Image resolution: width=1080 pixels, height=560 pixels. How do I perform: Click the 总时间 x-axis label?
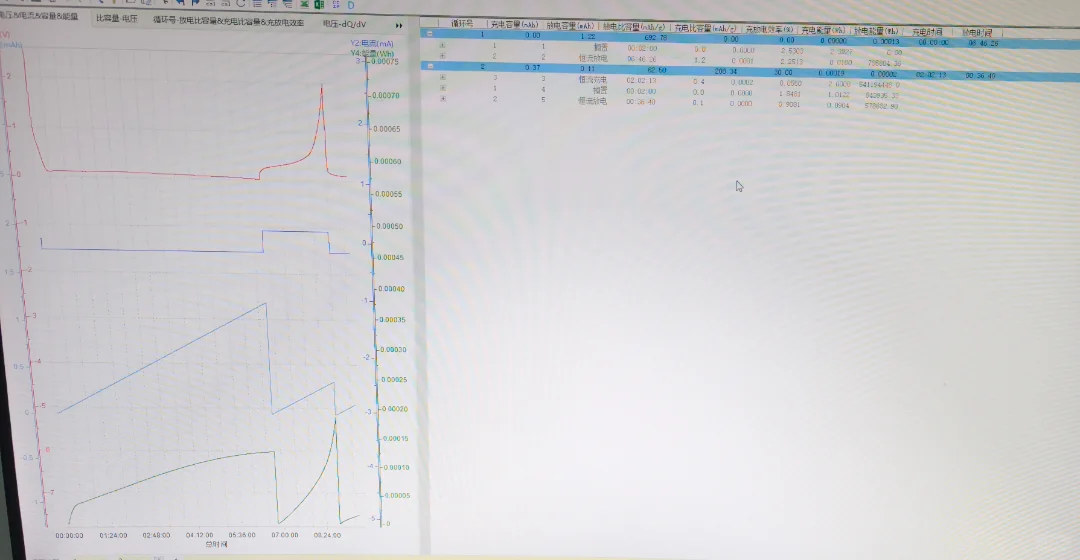pyautogui.click(x=216, y=544)
